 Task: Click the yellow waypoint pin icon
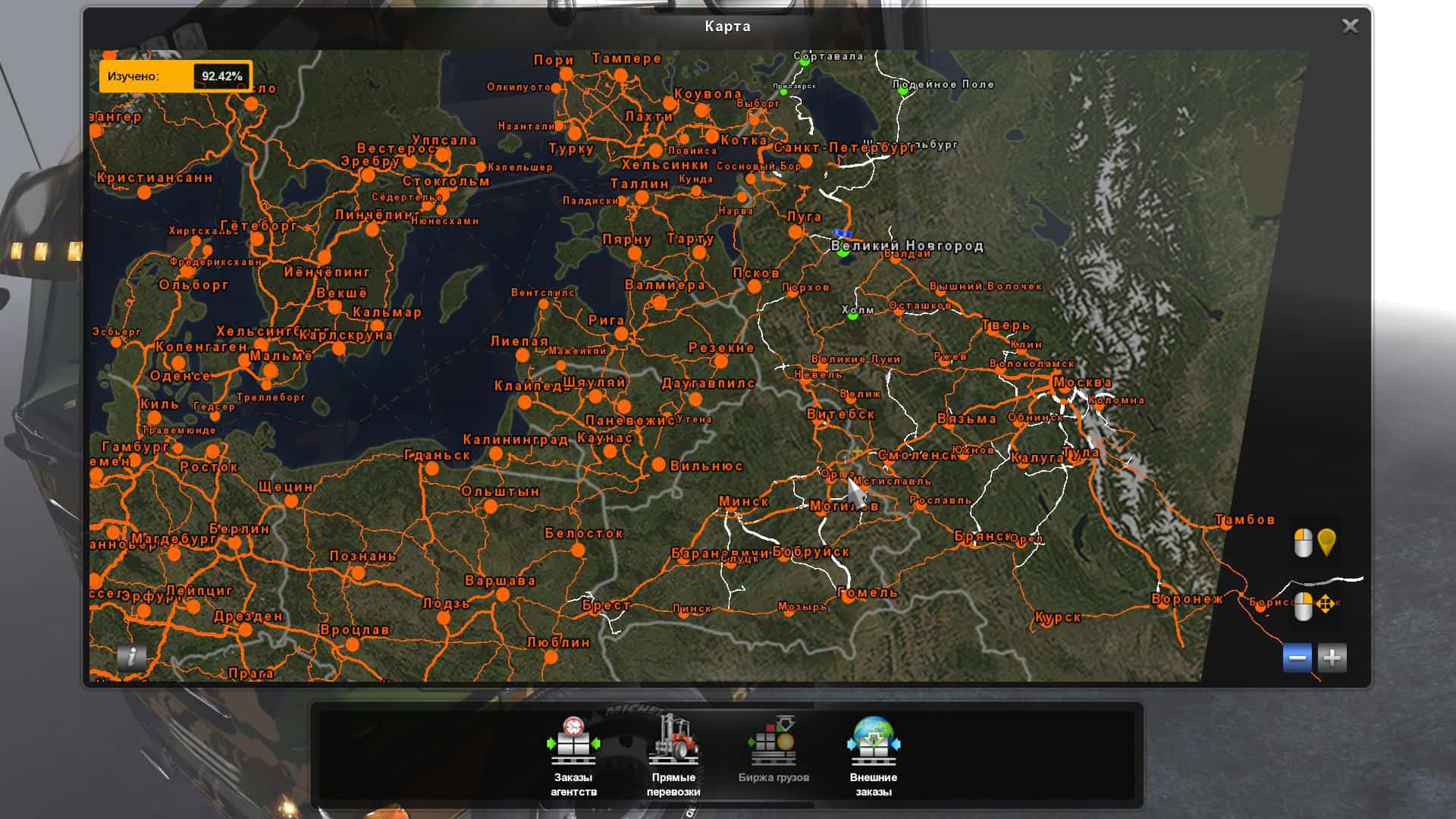coord(1326,542)
